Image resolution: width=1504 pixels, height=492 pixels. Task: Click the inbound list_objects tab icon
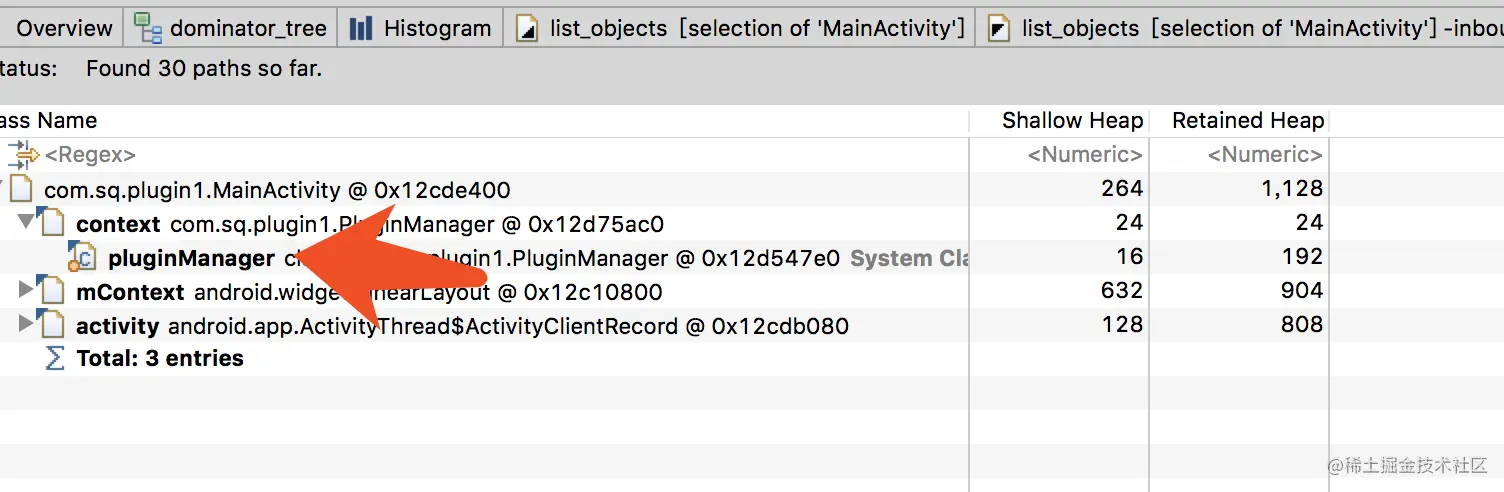tap(998, 29)
